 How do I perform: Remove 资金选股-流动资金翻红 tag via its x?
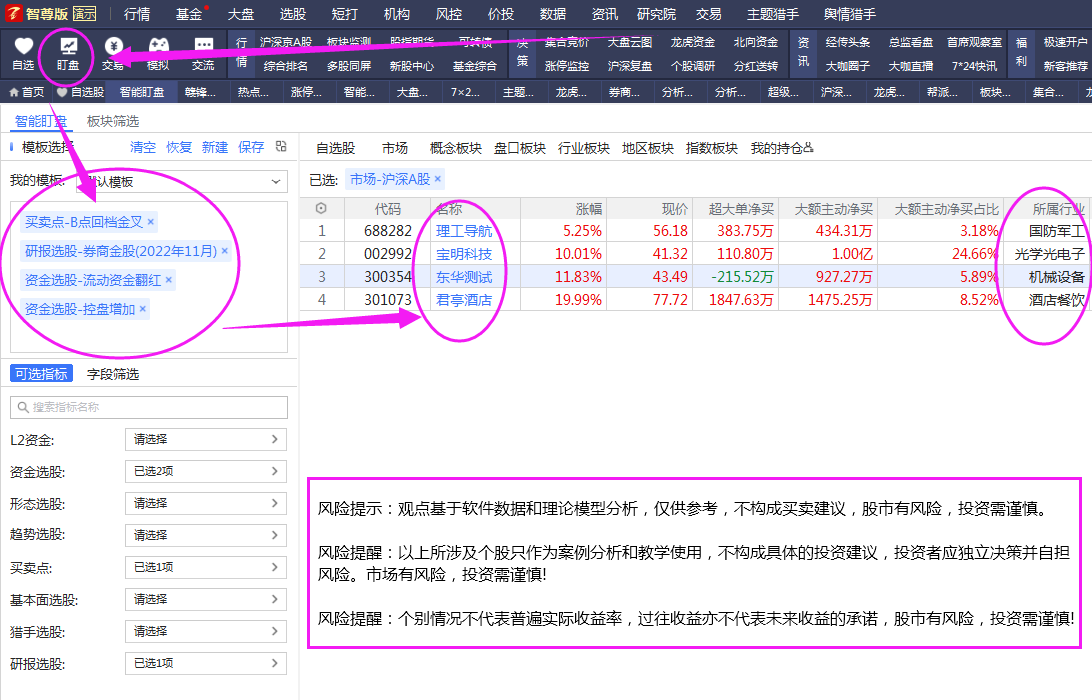coord(169,280)
